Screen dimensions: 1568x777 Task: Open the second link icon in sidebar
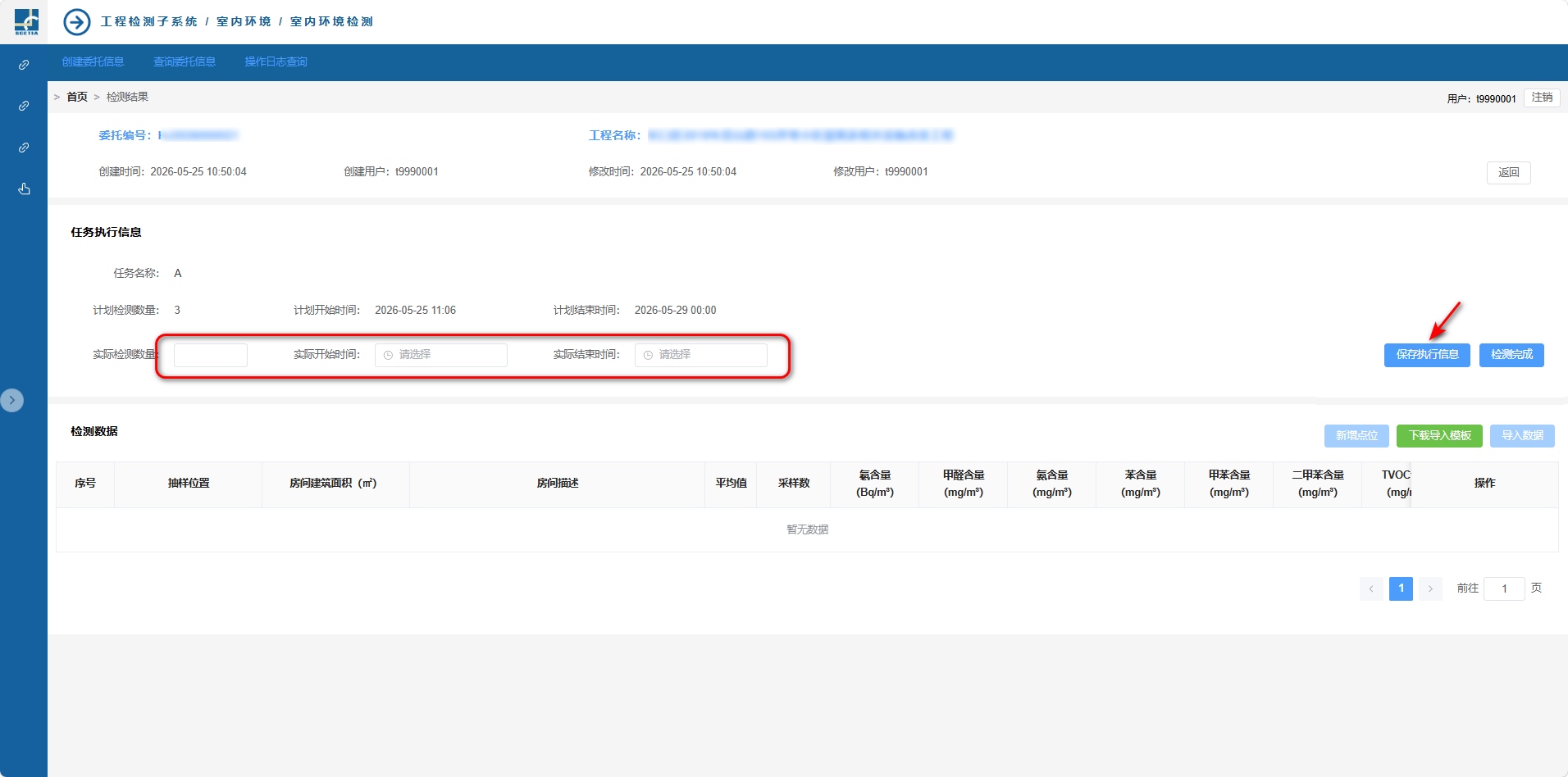point(24,106)
